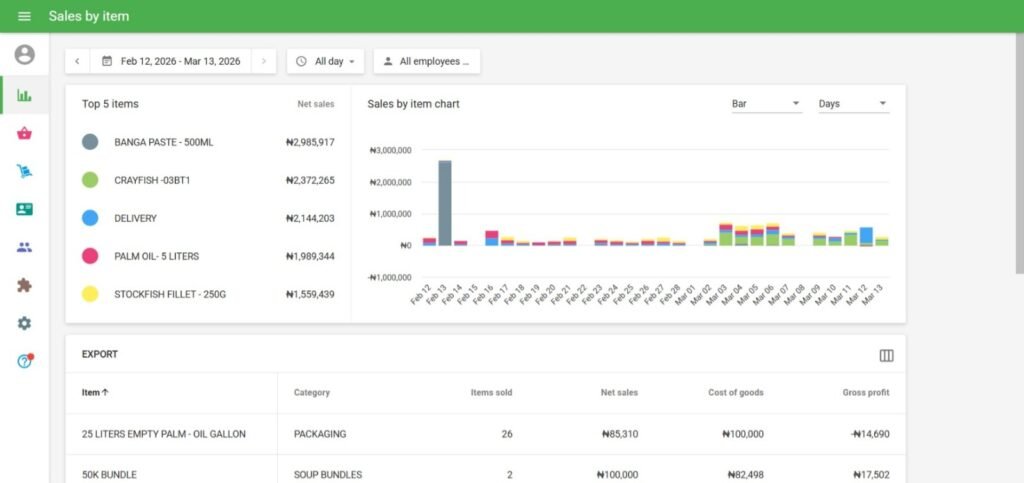Go to previous date period
Screen dimensions: 1024x483
point(78,61)
